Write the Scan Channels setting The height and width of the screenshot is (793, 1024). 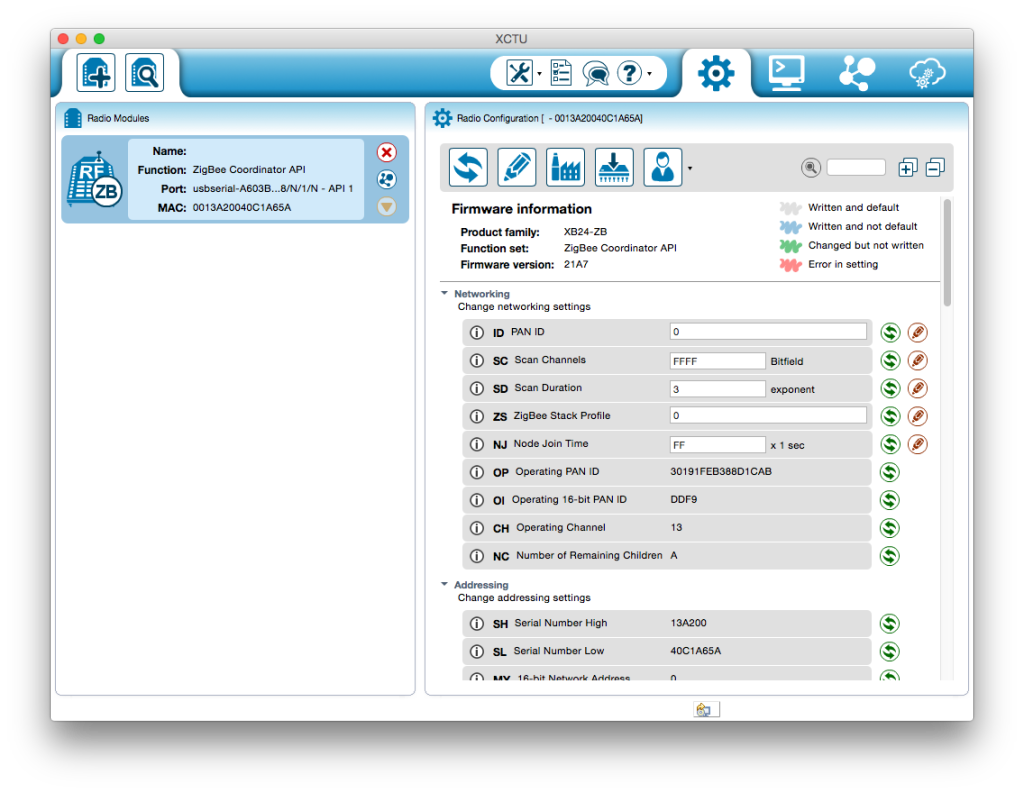click(x=917, y=360)
